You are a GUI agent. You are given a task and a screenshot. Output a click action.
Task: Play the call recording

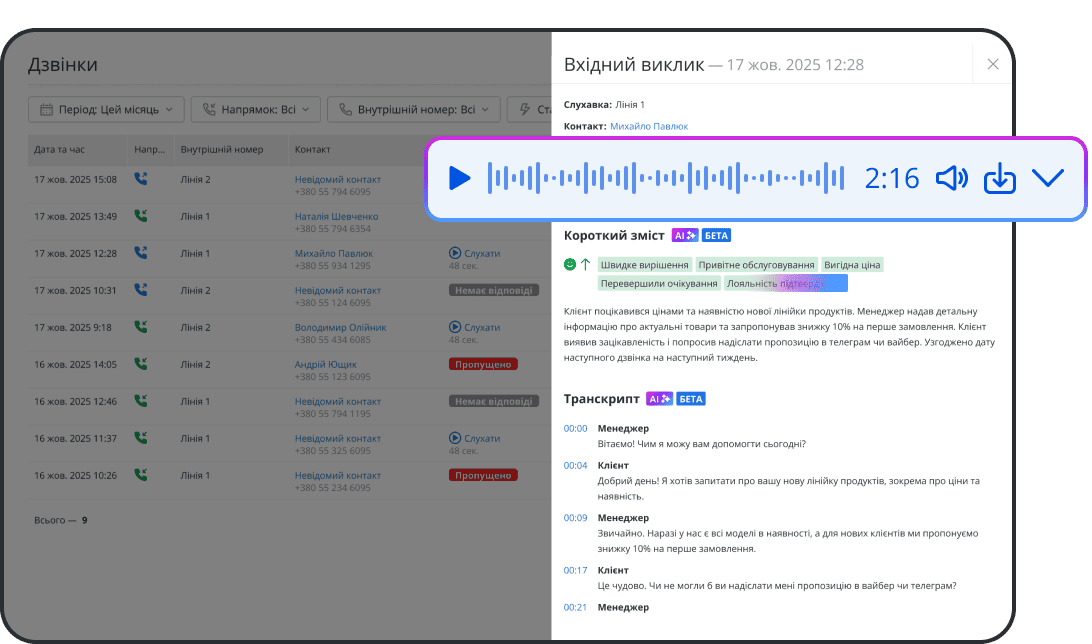coord(459,179)
